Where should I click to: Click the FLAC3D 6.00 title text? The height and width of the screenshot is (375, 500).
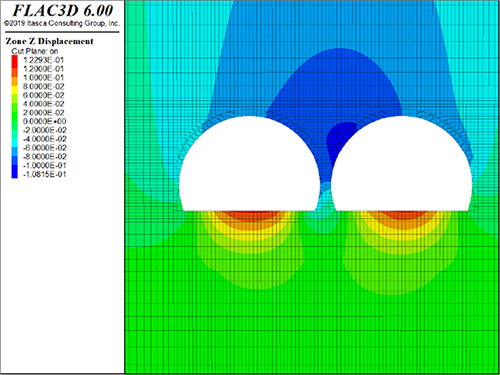(63, 10)
